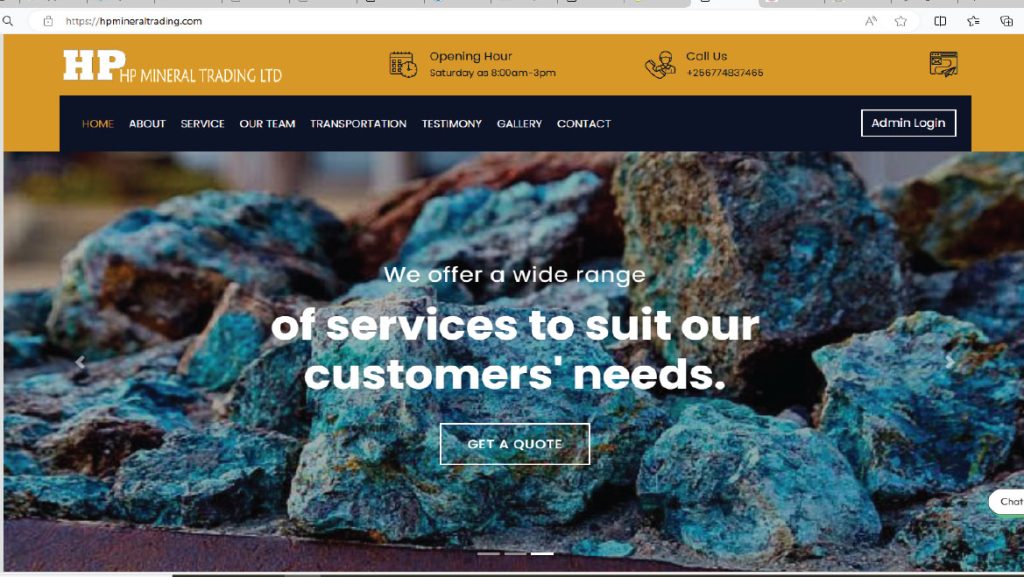Screen dimensions: 1024x577
Task: Click the collections icon in browser toolbar
Action: (x=1006, y=21)
